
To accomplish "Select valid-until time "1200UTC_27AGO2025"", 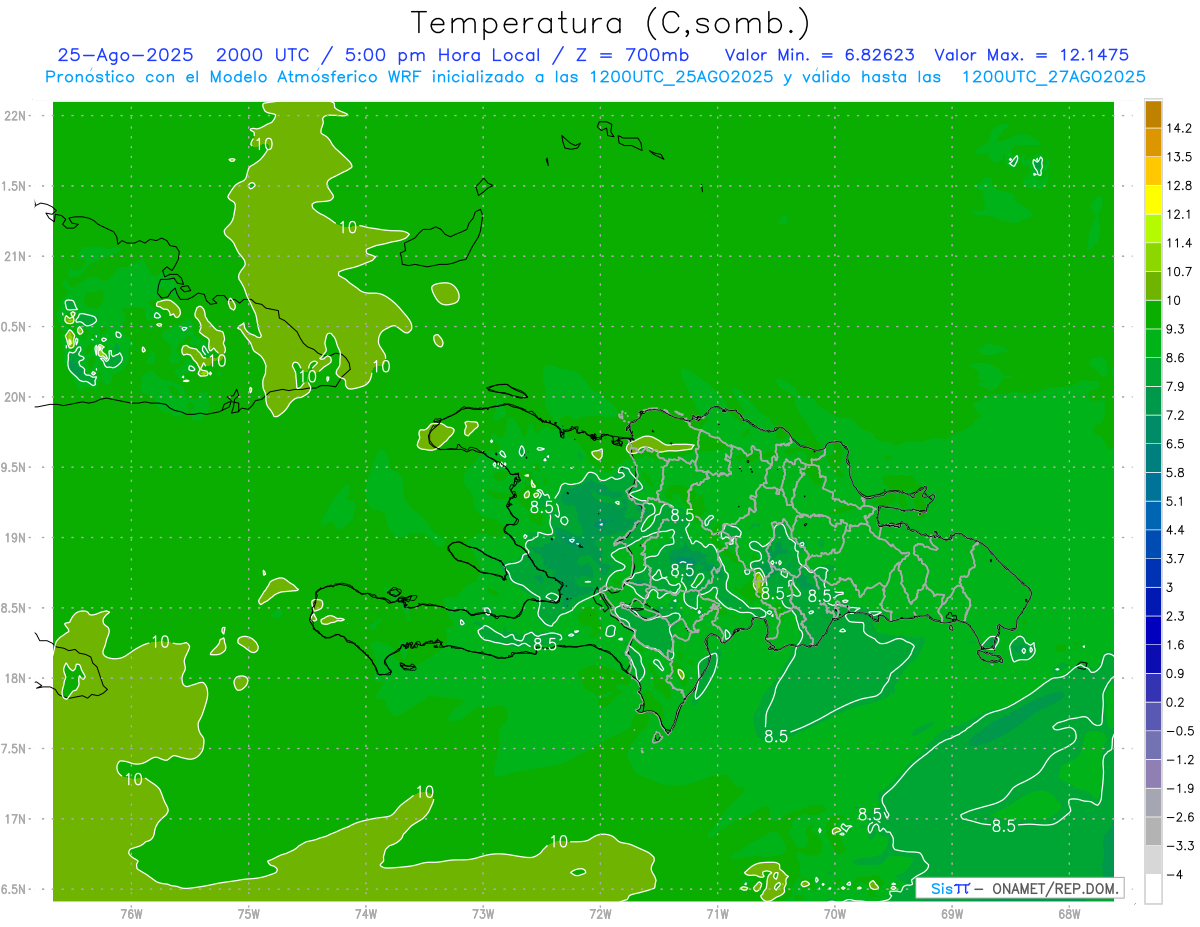I will [1053, 77].
